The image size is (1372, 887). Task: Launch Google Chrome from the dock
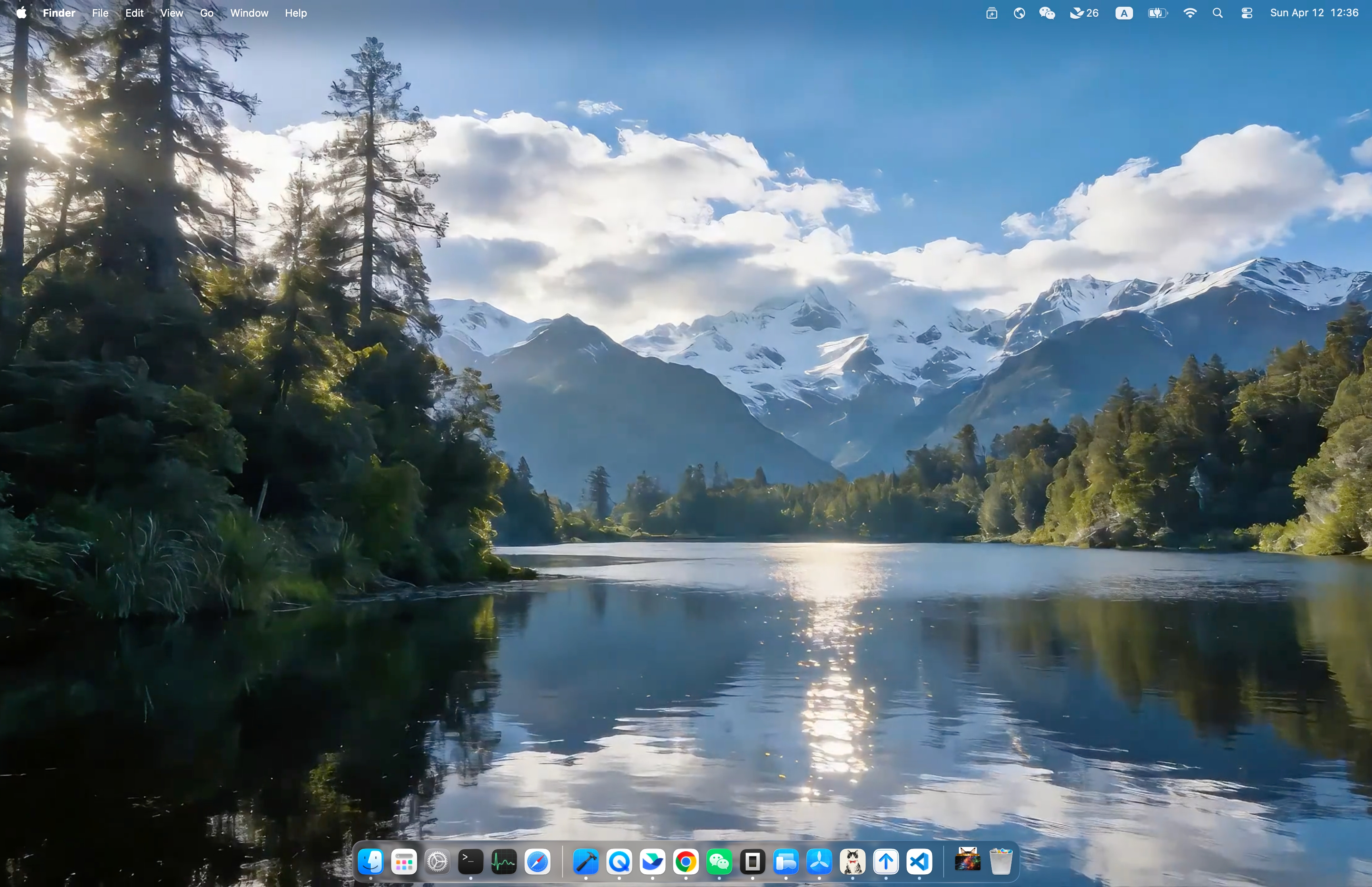(x=686, y=862)
